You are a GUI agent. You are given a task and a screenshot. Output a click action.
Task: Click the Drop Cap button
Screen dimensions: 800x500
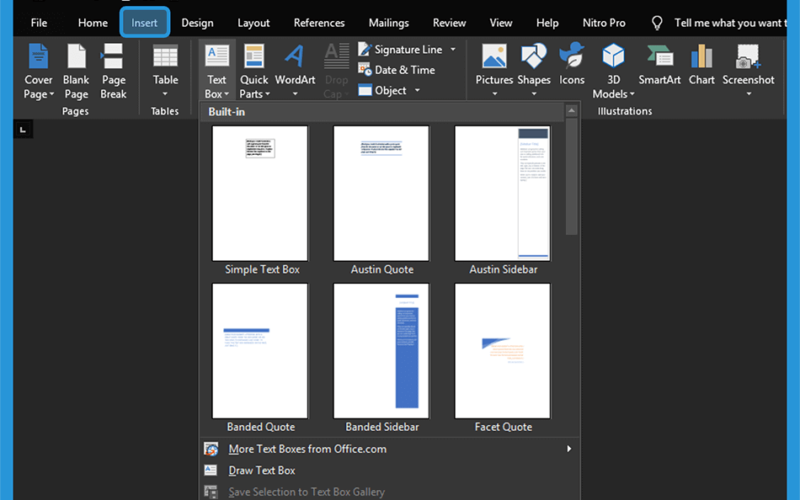(x=336, y=71)
